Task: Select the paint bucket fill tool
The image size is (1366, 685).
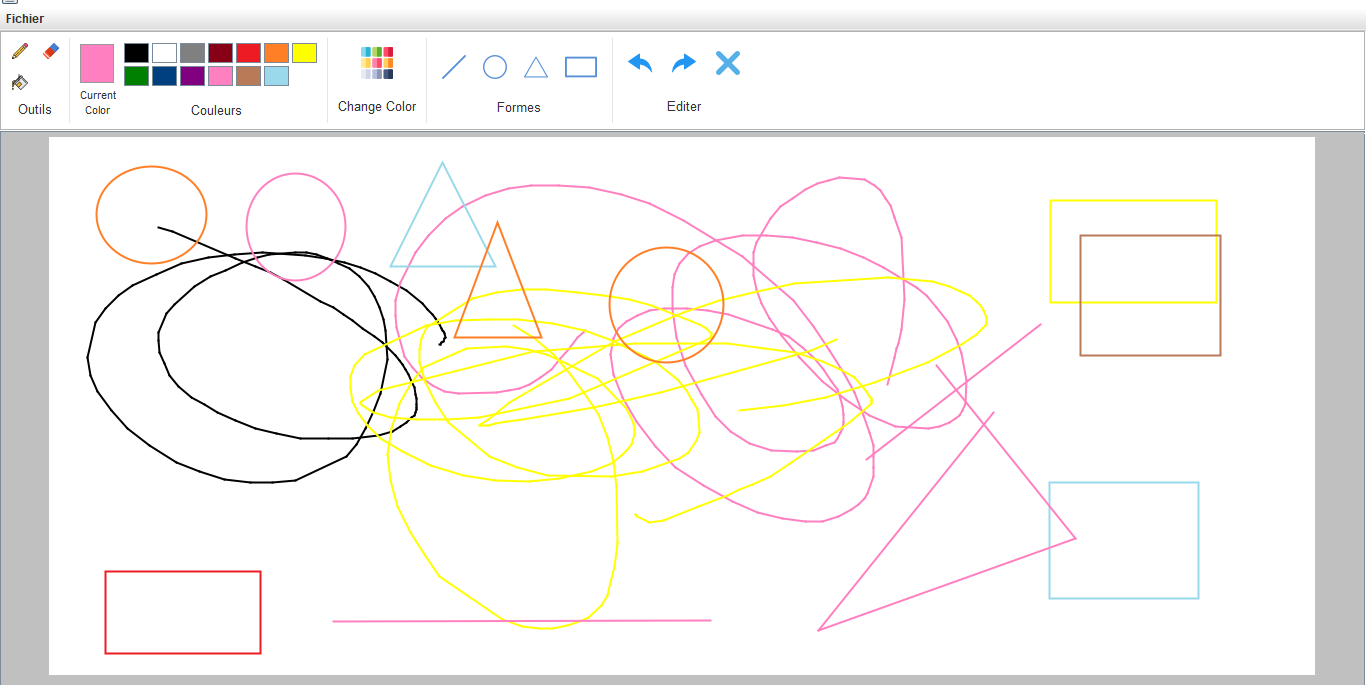Action: [x=19, y=83]
